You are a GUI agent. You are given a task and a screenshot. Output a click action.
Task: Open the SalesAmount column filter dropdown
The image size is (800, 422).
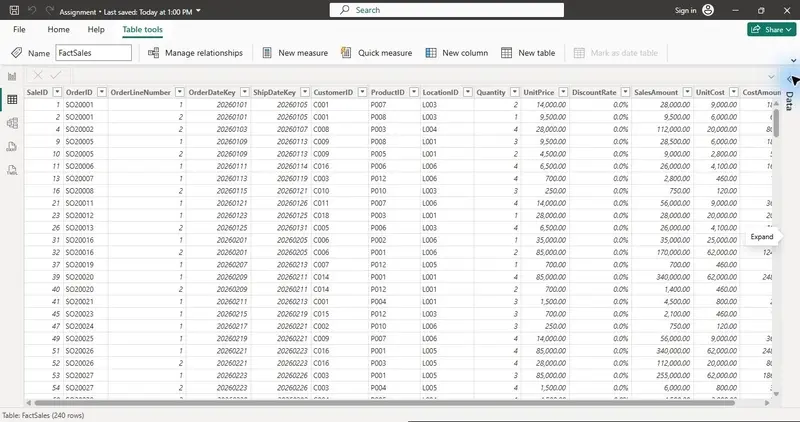tap(687, 92)
